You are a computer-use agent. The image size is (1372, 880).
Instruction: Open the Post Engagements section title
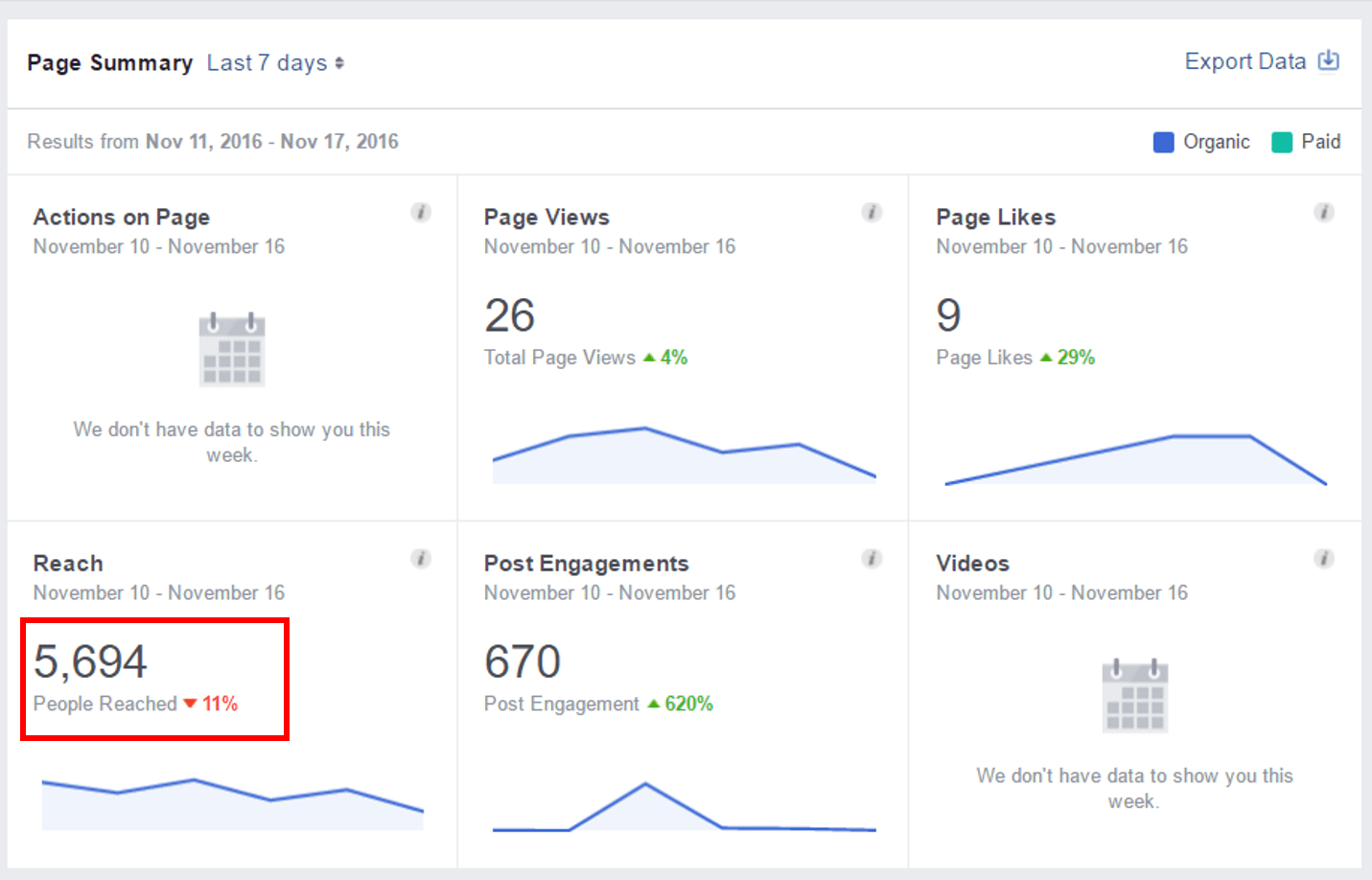(586, 564)
